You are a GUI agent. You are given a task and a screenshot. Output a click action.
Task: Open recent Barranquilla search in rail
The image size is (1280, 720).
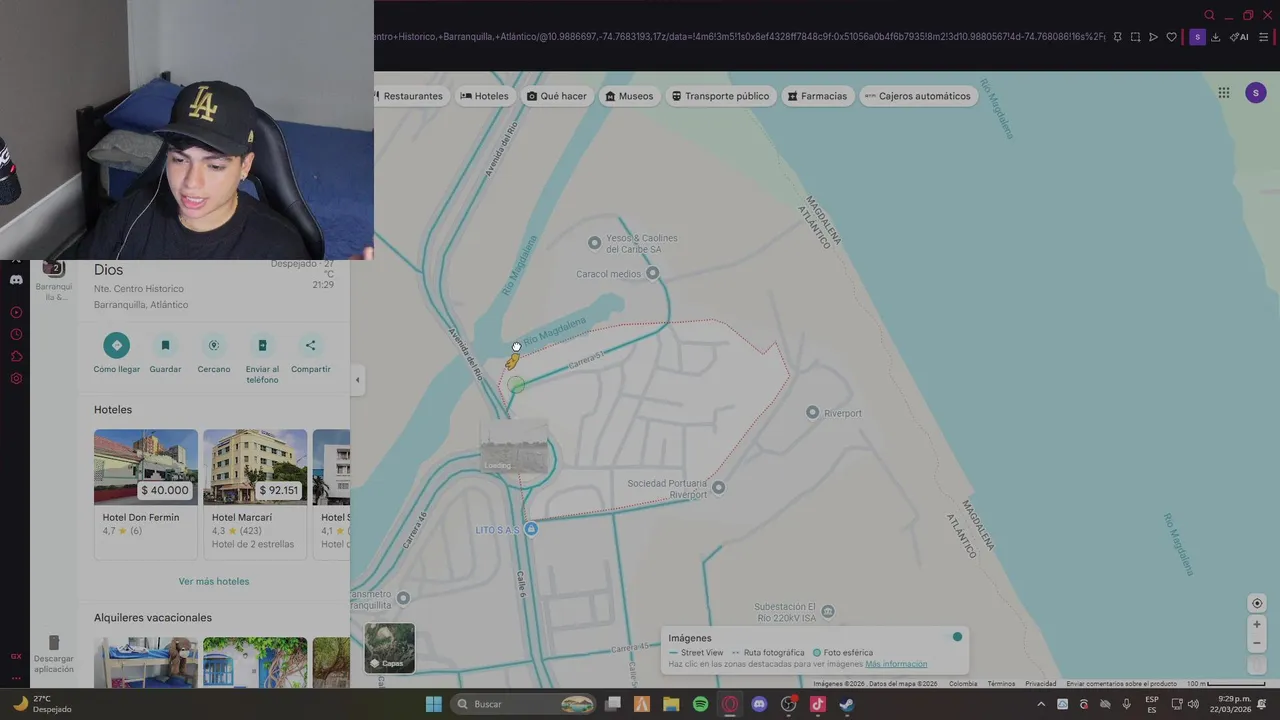point(54,281)
